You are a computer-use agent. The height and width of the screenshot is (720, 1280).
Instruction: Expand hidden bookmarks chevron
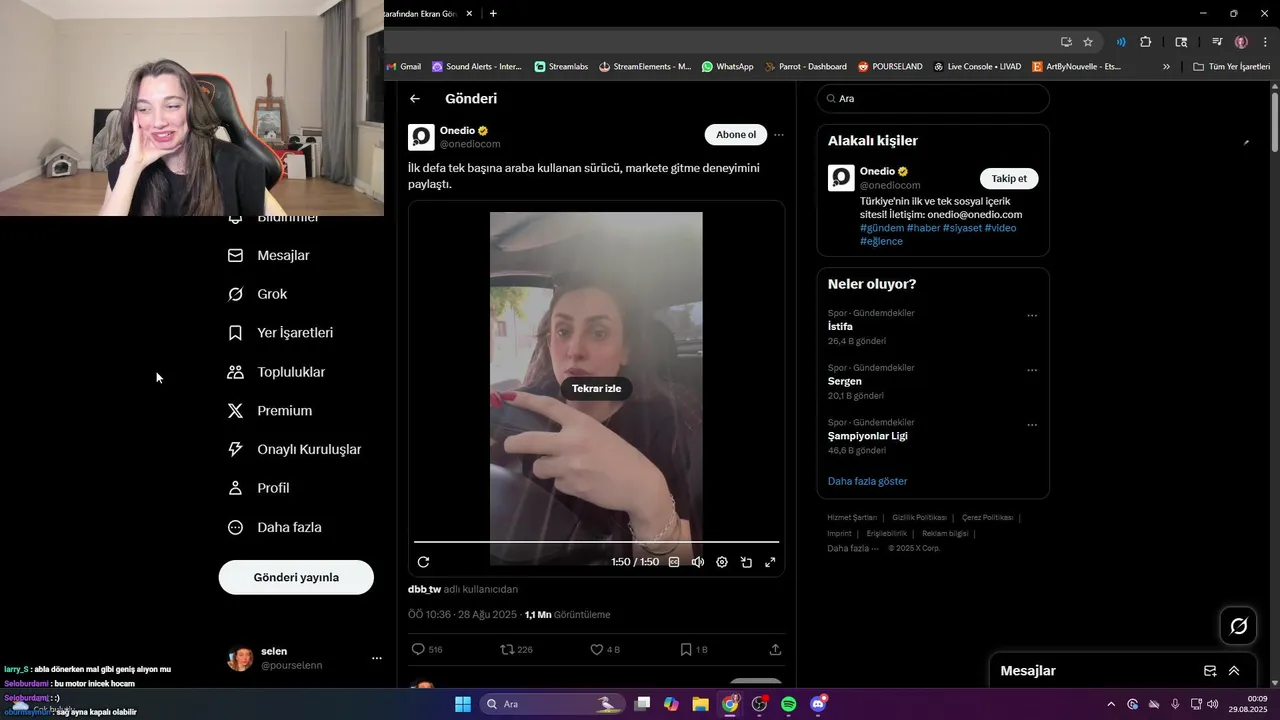pos(1166,67)
